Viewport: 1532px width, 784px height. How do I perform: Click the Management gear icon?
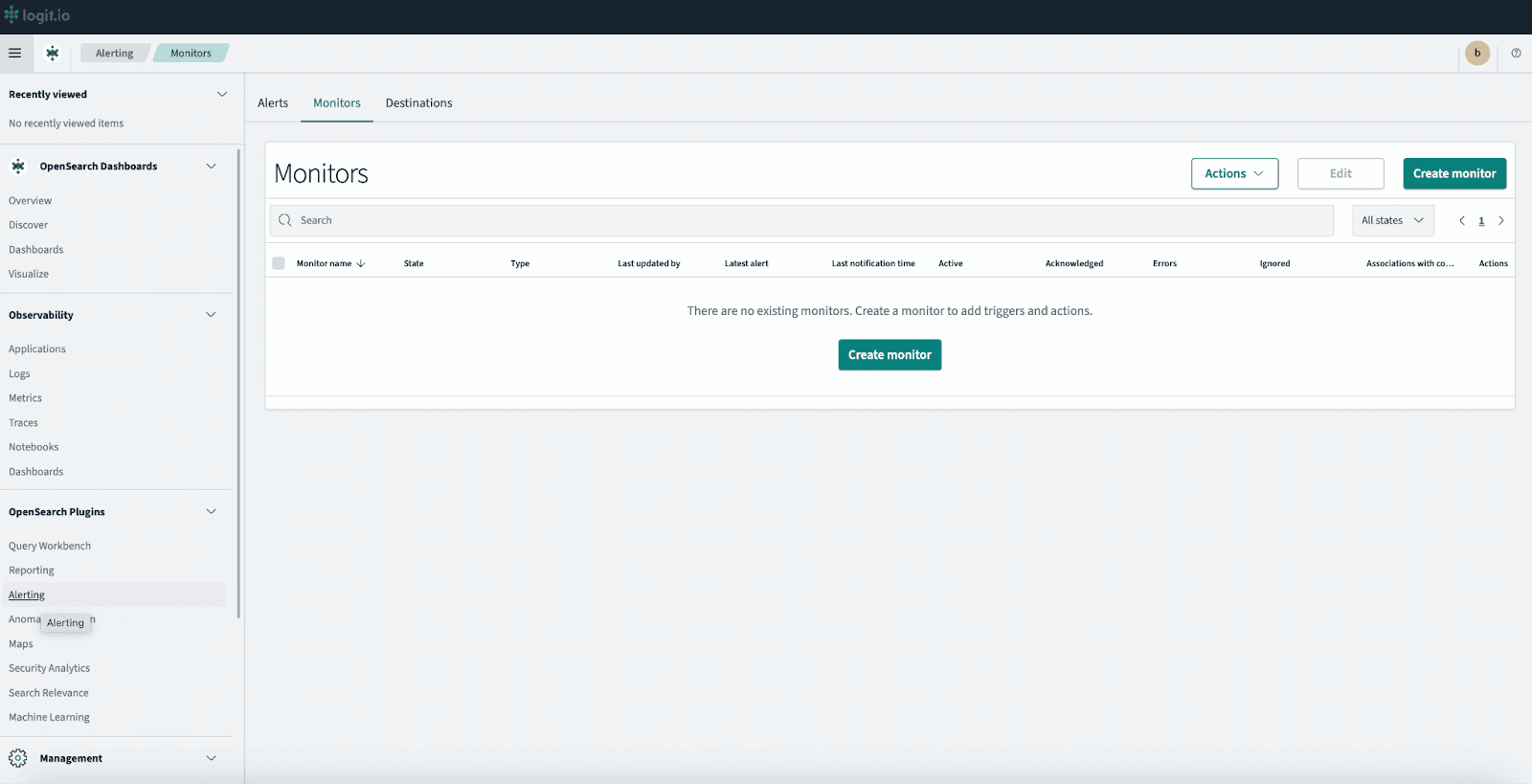(x=18, y=758)
